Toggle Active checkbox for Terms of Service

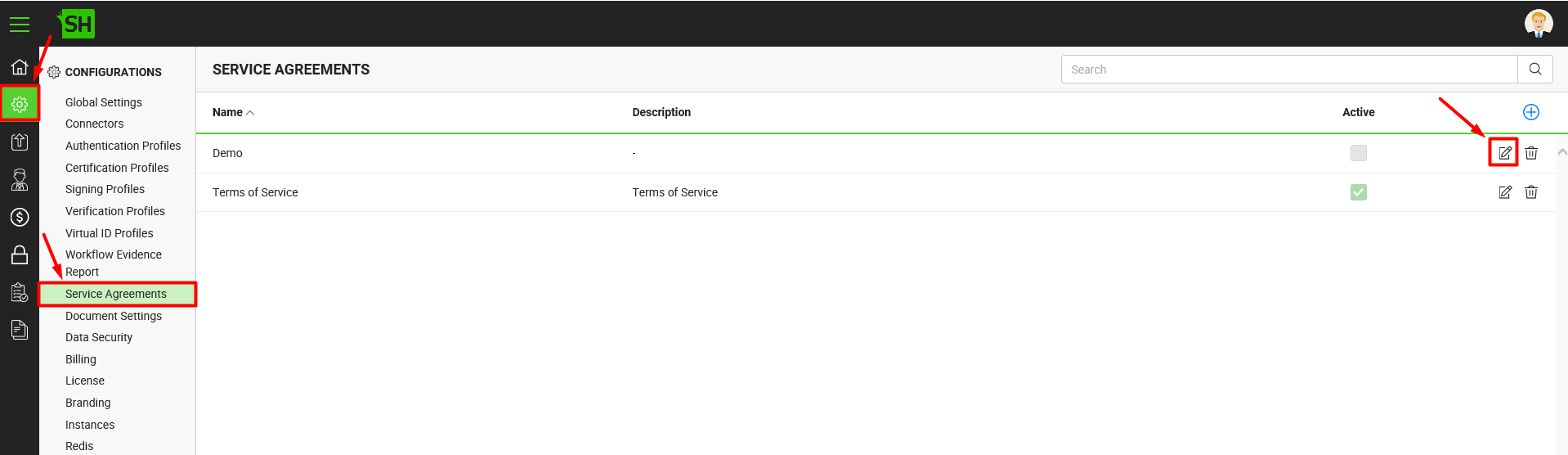click(x=1358, y=192)
